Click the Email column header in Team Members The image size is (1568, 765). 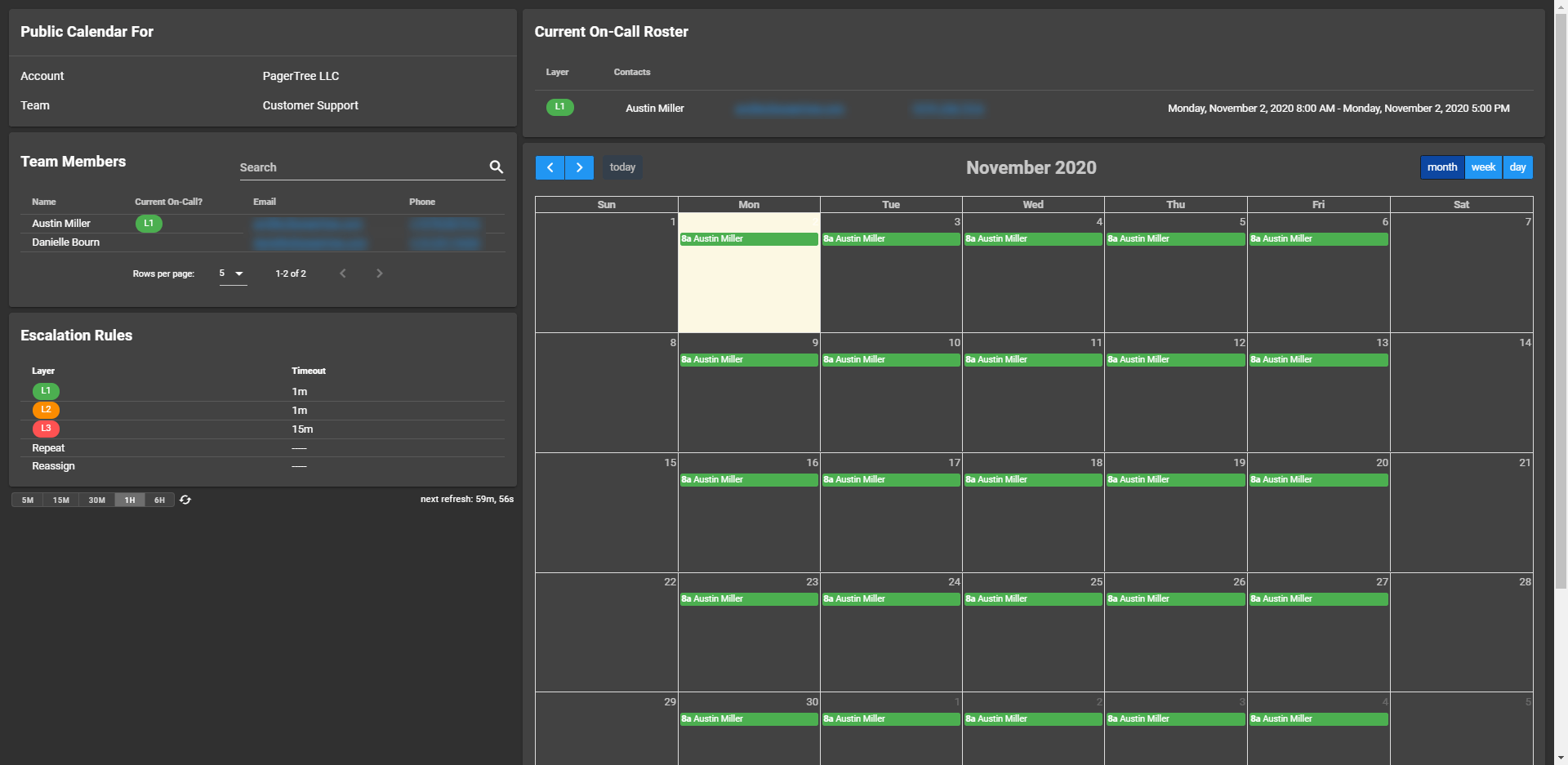pos(265,202)
